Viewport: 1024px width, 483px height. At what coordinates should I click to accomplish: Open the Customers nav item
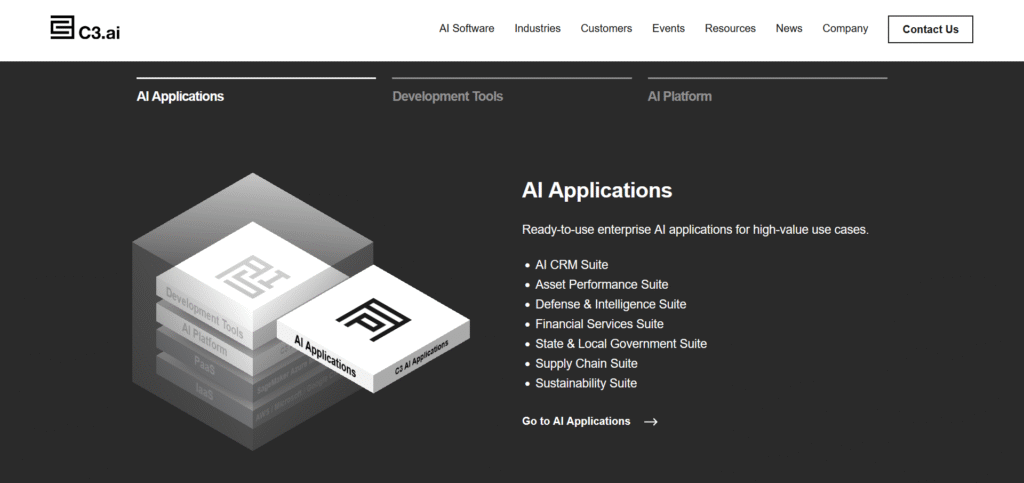(606, 29)
